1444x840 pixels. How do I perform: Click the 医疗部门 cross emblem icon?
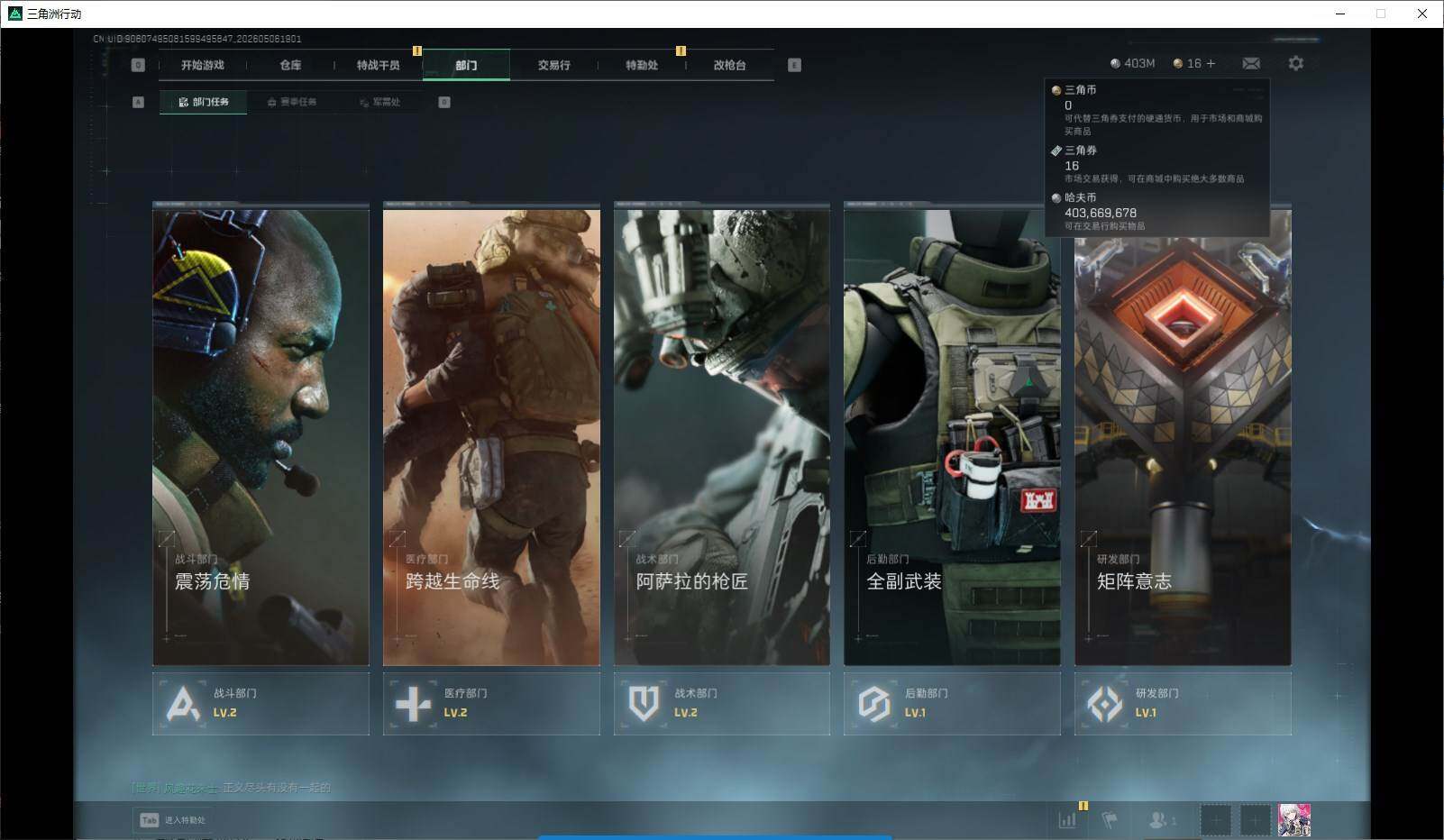(x=414, y=704)
